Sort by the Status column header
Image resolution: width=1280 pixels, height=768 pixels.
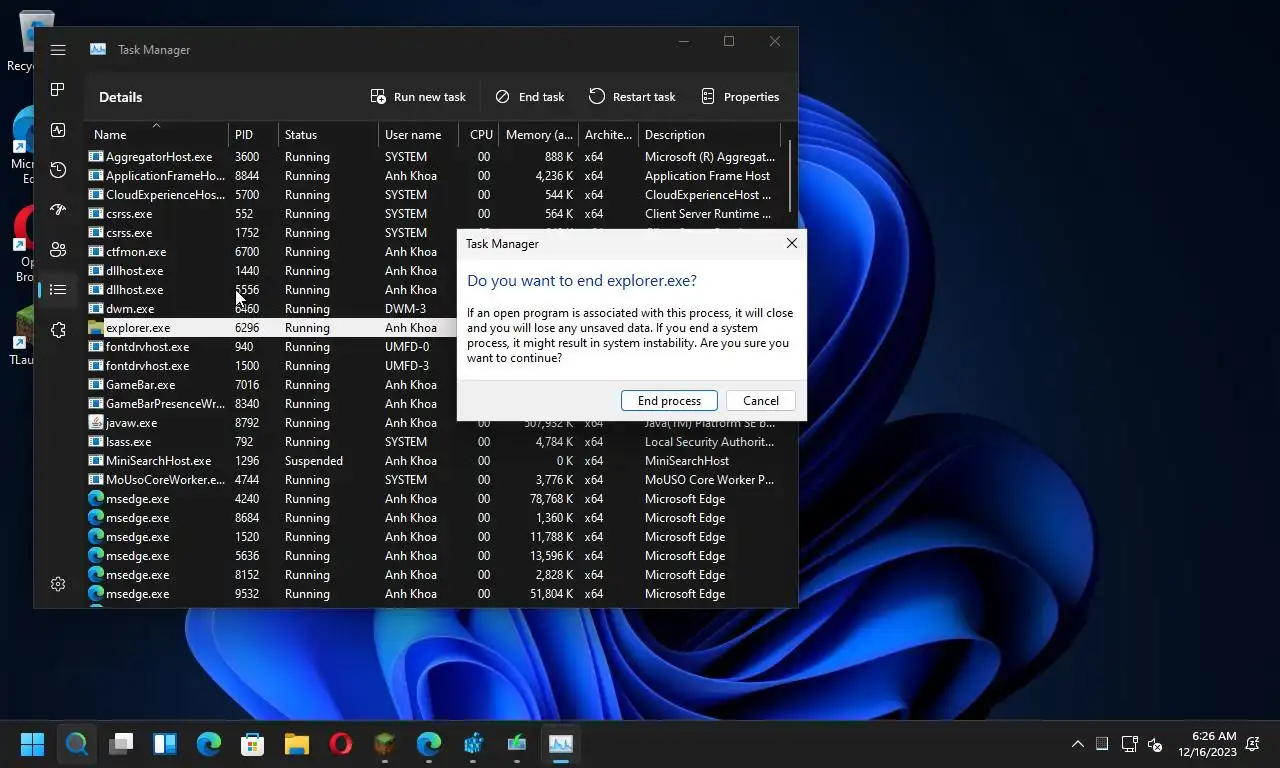(x=328, y=135)
